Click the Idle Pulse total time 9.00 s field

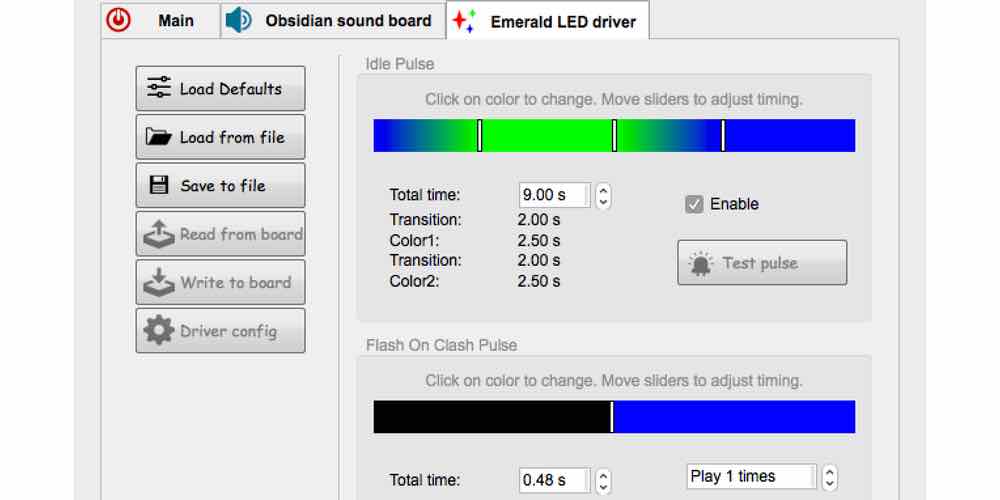point(554,195)
